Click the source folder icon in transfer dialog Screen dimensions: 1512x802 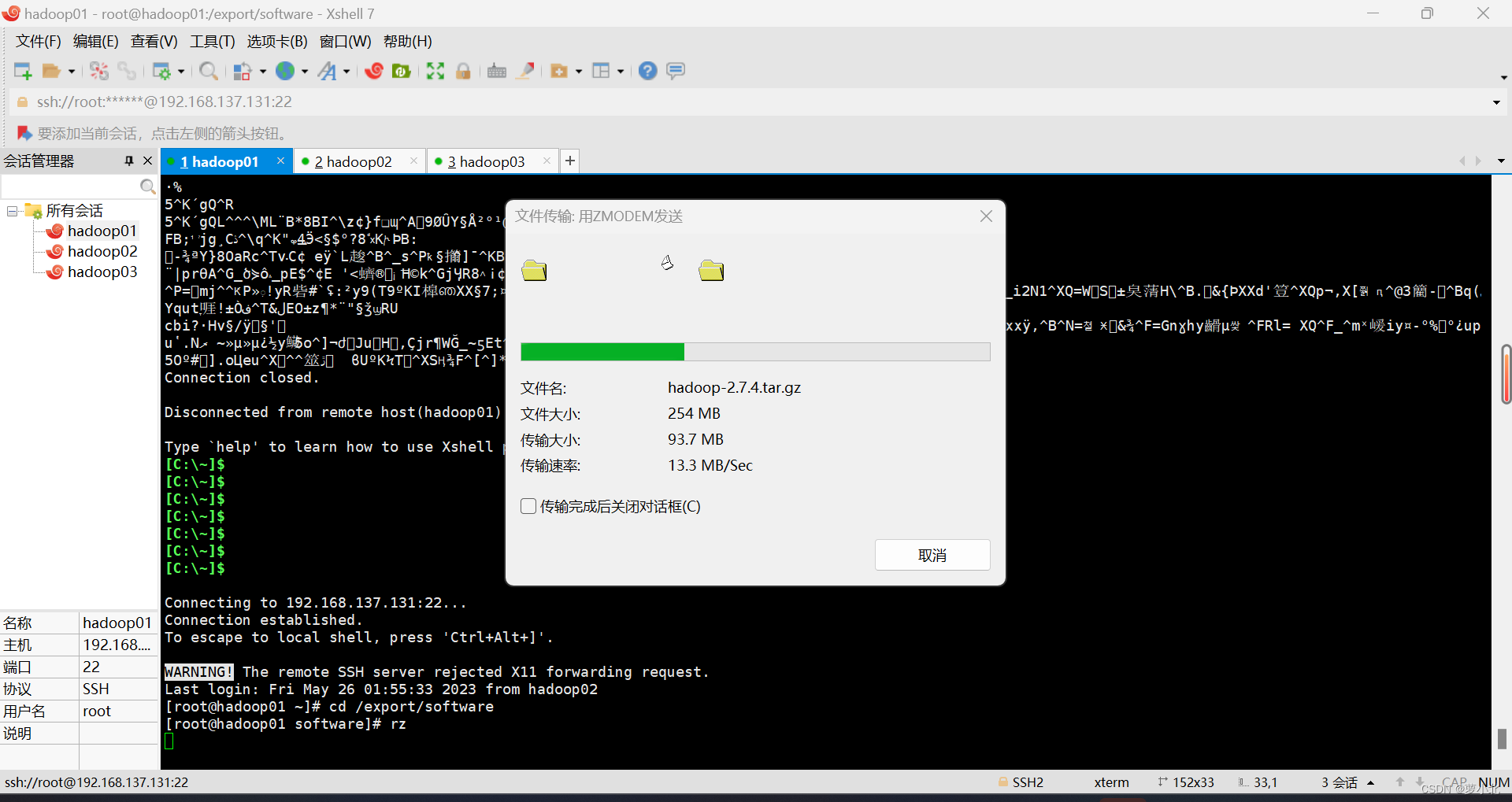point(534,270)
